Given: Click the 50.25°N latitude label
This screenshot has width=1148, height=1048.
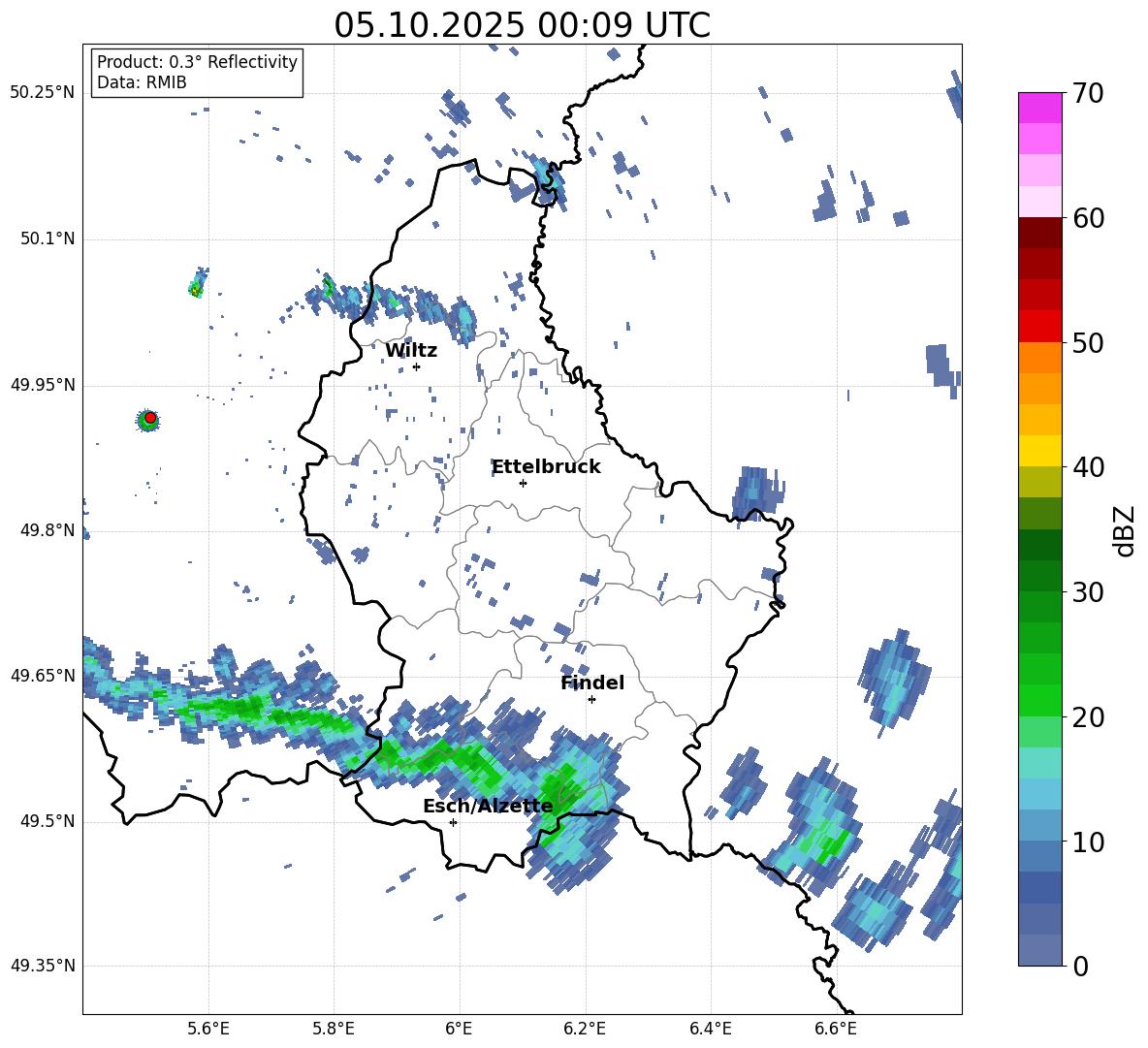Looking at the screenshot, I should click(x=43, y=93).
